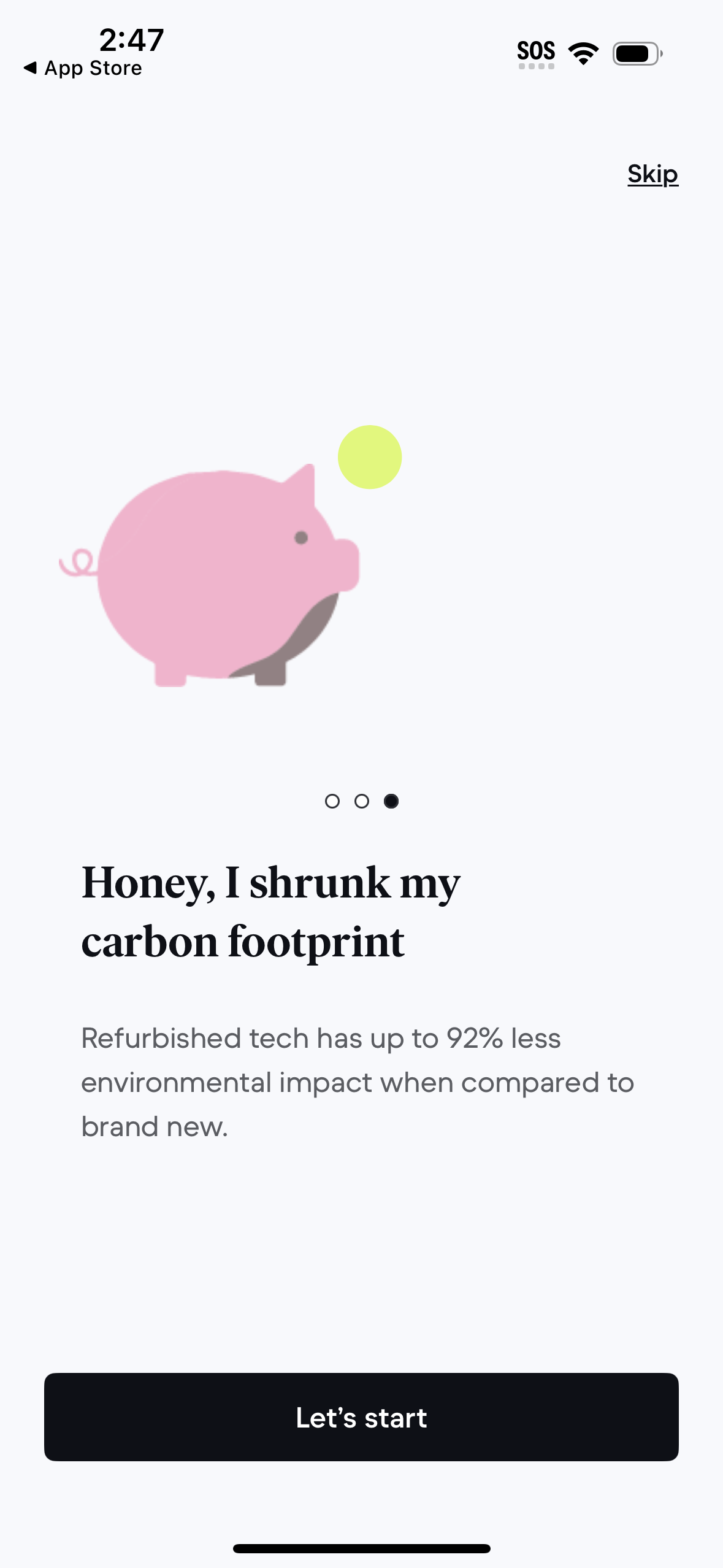Image resolution: width=723 pixels, height=1568 pixels.
Task: Tap the Wi-Fi status icon
Action: 583,53
